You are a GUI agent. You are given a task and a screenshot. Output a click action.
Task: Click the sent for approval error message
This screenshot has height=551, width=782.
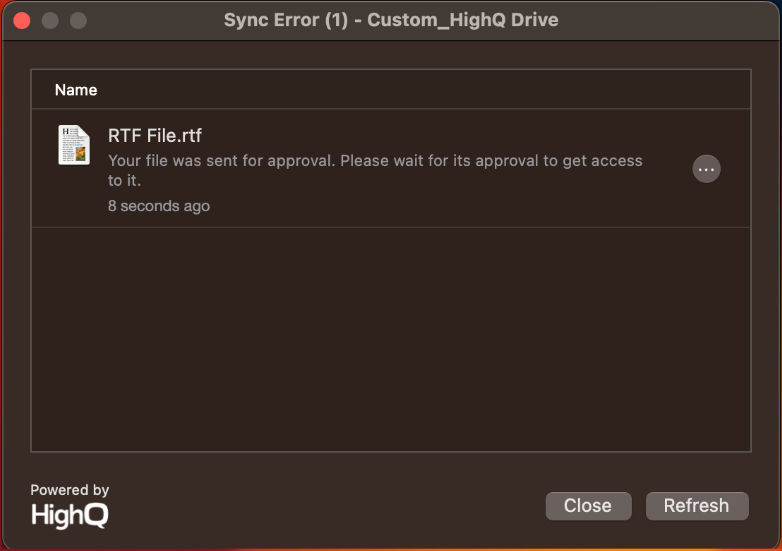(x=375, y=170)
